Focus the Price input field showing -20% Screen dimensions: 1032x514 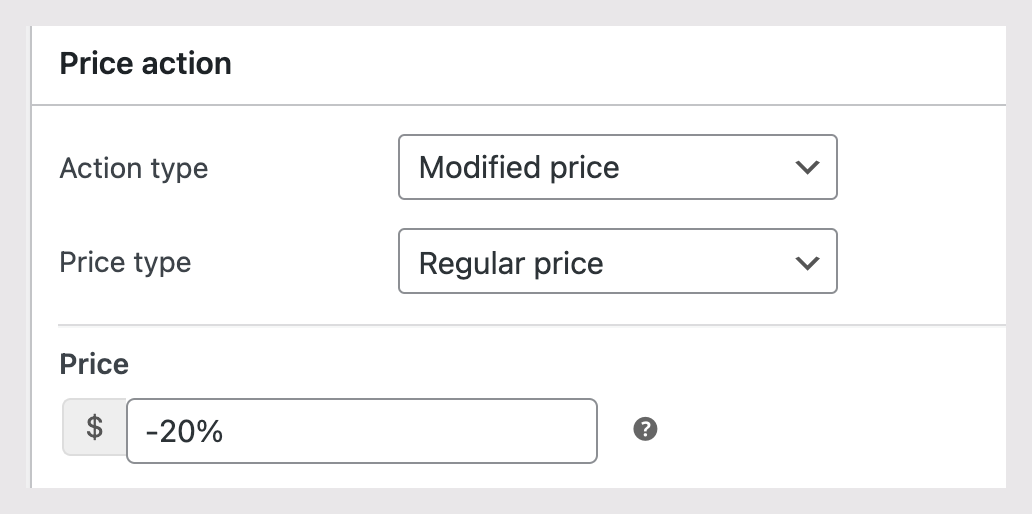coord(362,431)
